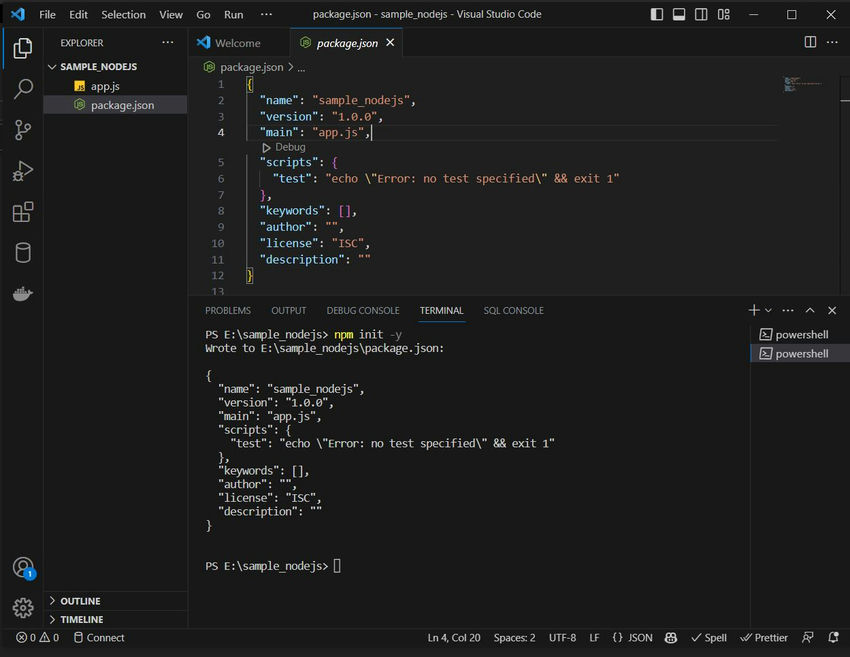Open the Search view in activity bar

click(23, 88)
